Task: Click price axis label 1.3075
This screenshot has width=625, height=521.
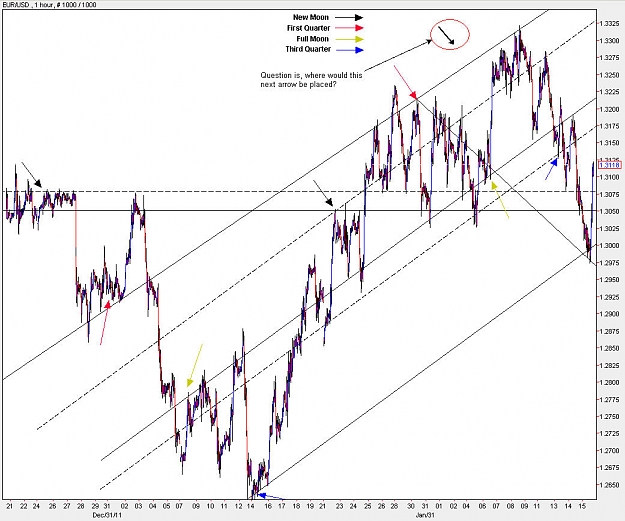Action: point(609,194)
